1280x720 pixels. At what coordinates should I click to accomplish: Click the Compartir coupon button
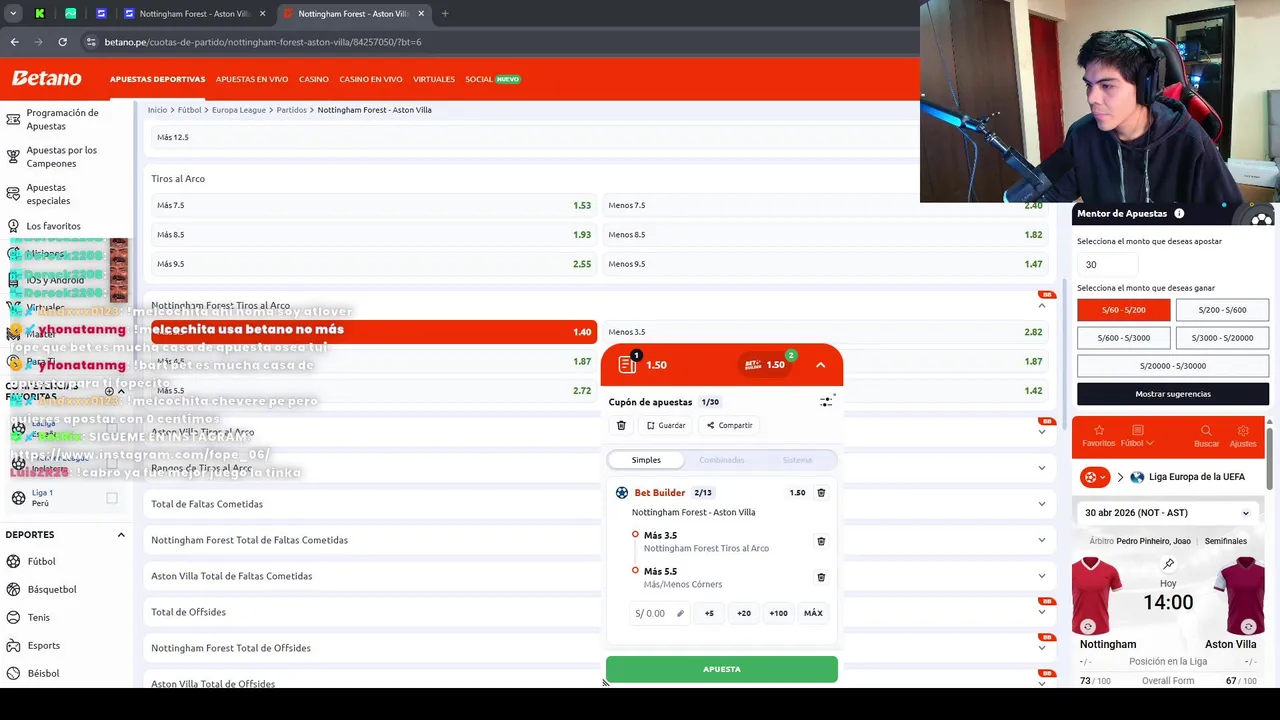point(730,425)
